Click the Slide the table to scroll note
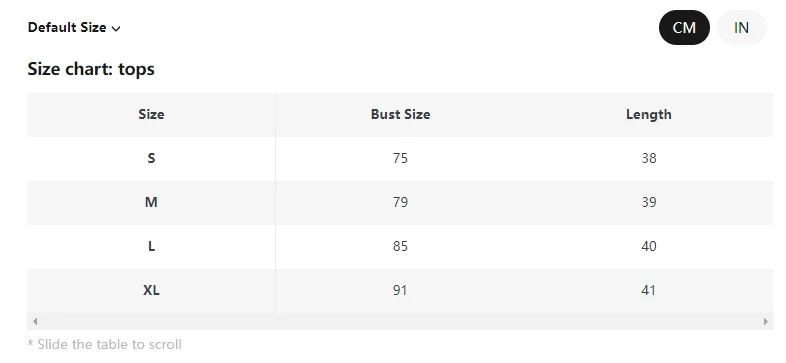The image size is (786, 363). (x=105, y=344)
